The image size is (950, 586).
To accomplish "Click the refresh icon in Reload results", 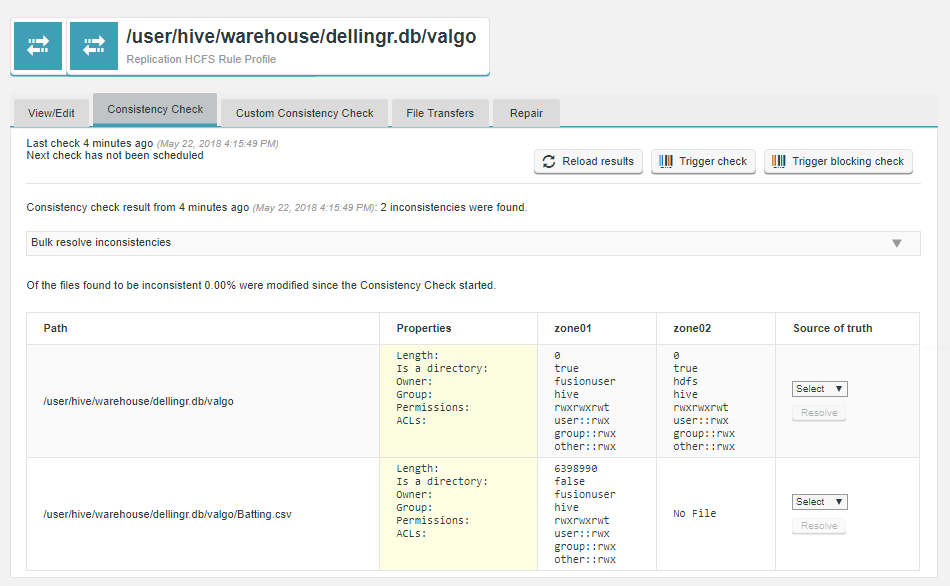I will (549, 162).
